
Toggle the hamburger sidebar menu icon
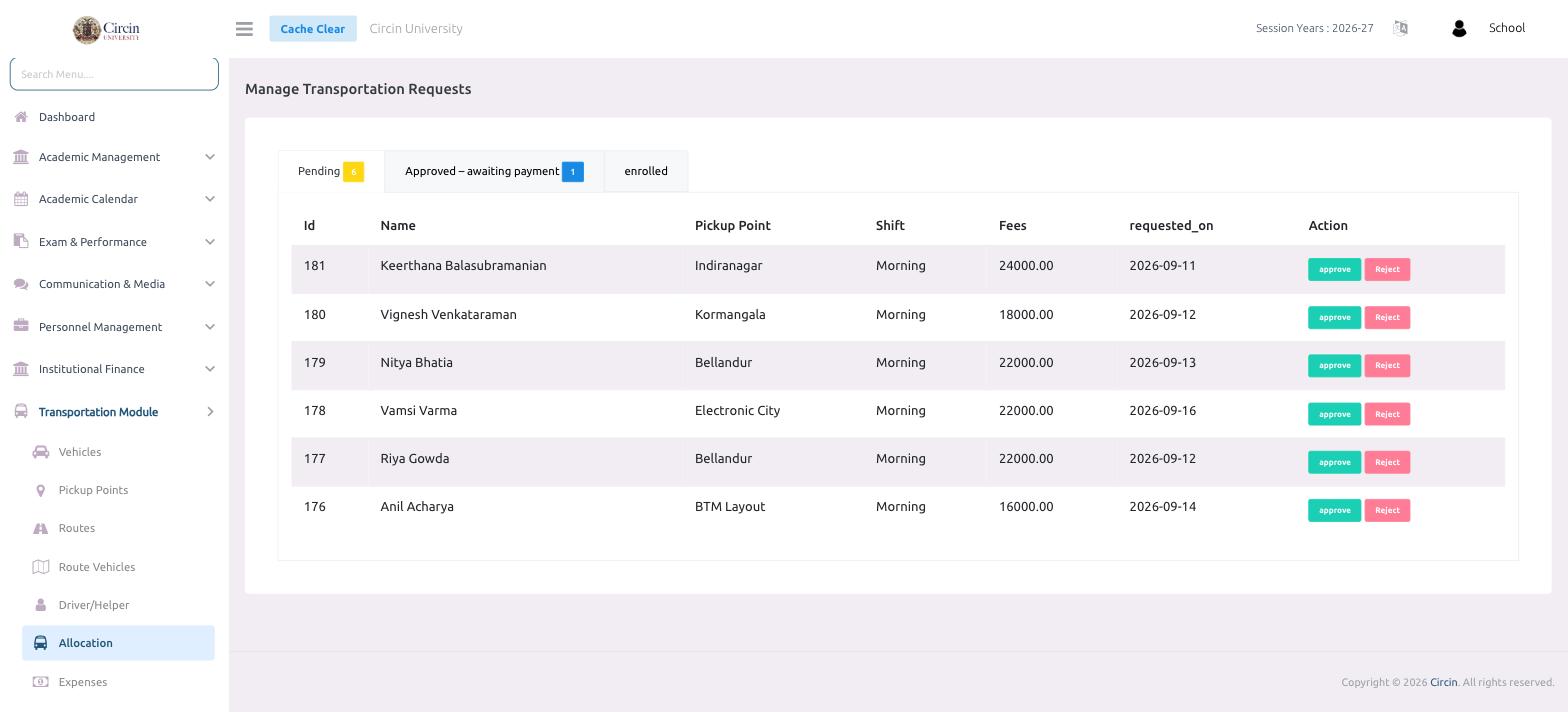[x=244, y=29]
